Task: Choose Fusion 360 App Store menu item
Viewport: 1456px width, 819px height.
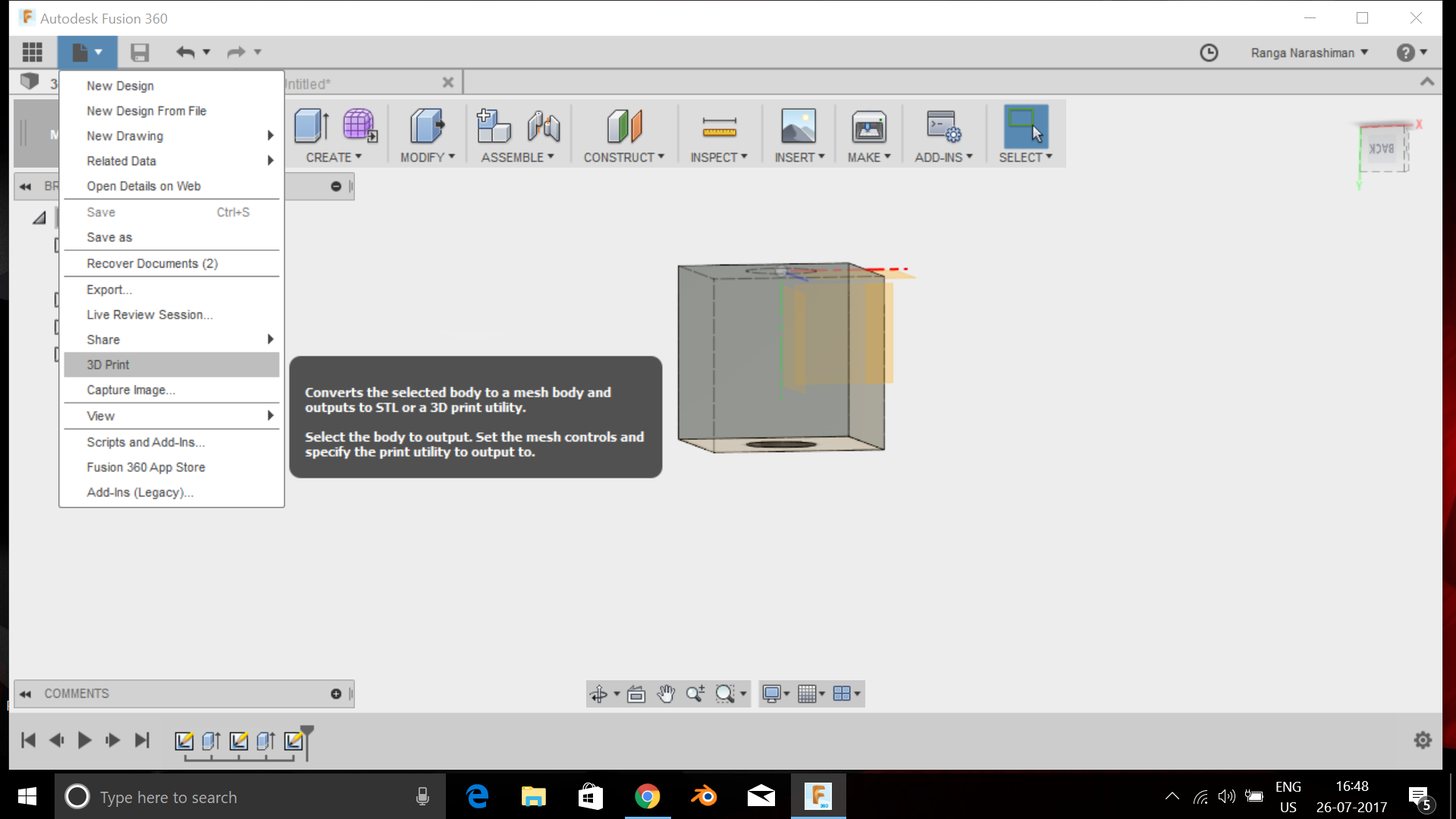Action: point(146,467)
